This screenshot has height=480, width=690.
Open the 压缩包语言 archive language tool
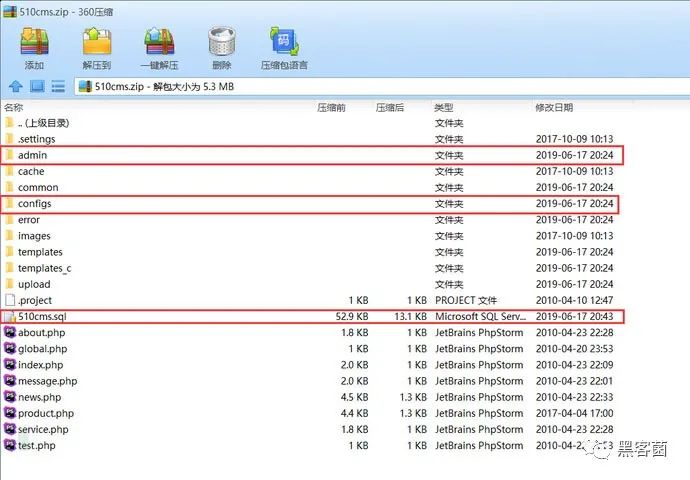point(283,46)
